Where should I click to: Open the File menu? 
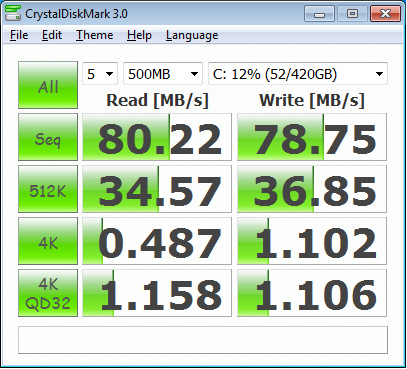click(x=19, y=35)
